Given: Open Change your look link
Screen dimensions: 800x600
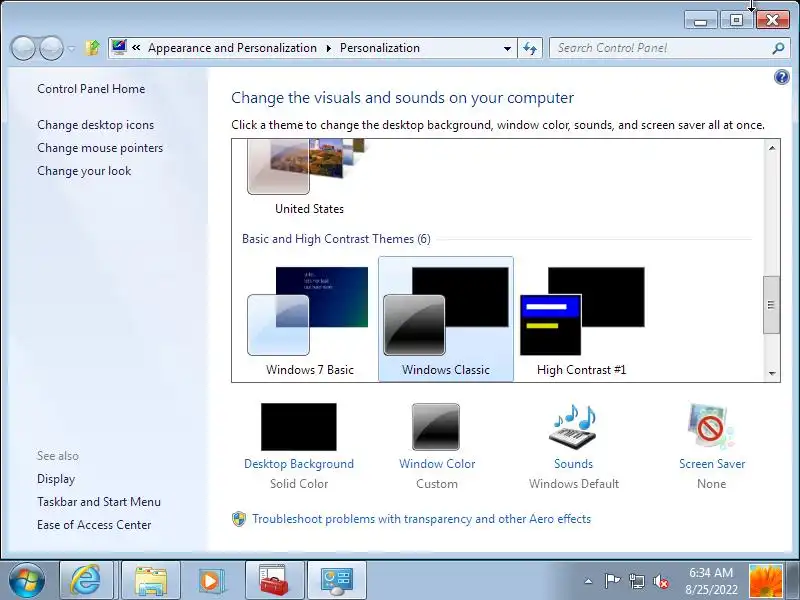Looking at the screenshot, I should (84, 171).
